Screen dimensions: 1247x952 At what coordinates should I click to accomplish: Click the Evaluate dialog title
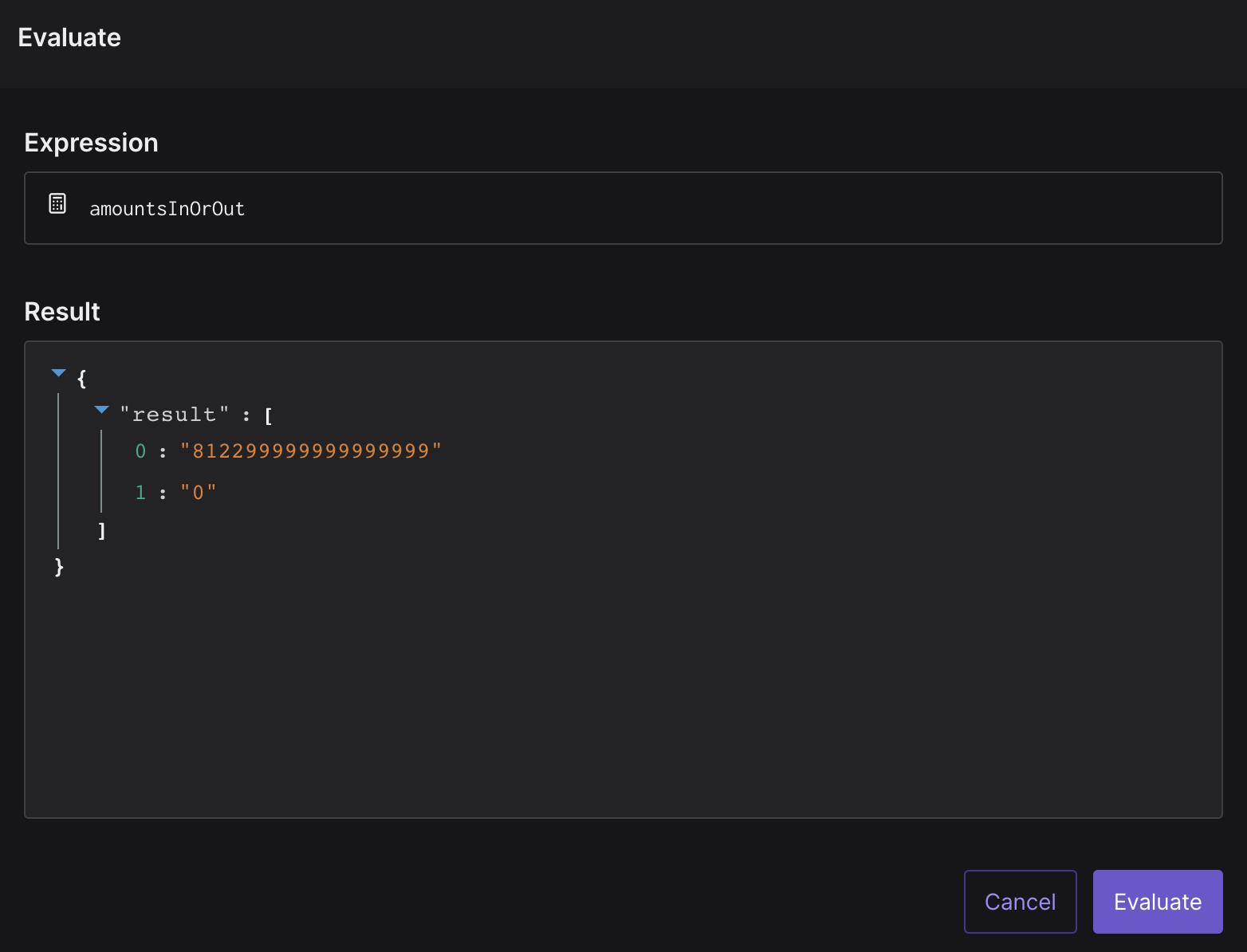[x=69, y=37]
